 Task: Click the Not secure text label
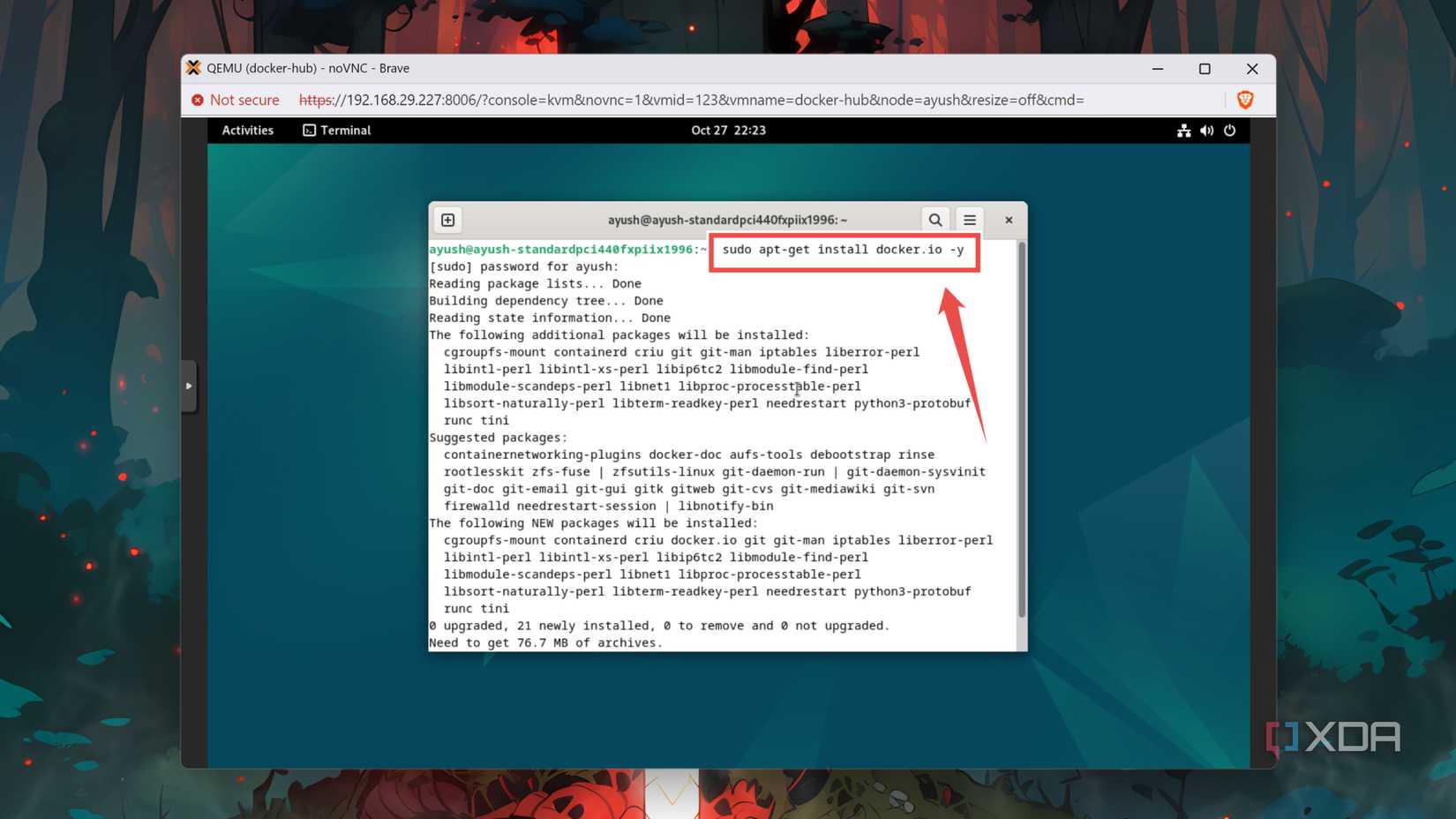[x=244, y=100]
